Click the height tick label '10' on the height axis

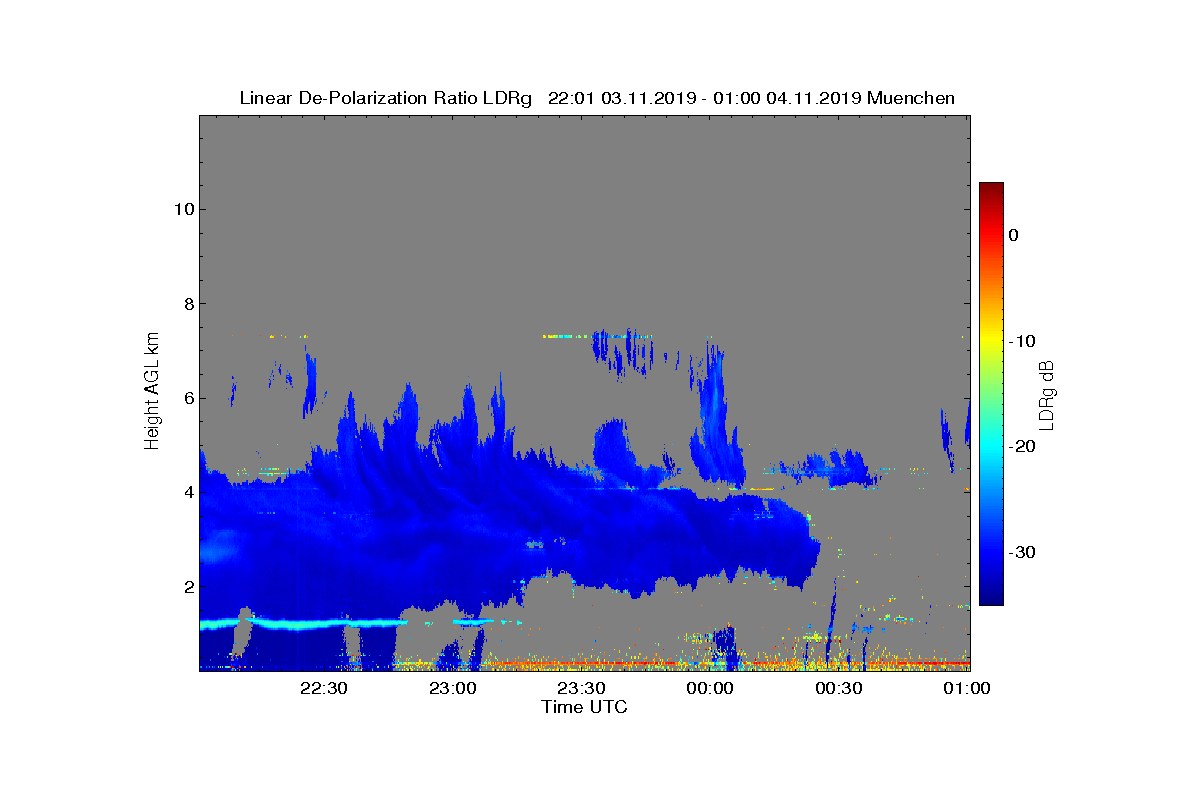182,209
